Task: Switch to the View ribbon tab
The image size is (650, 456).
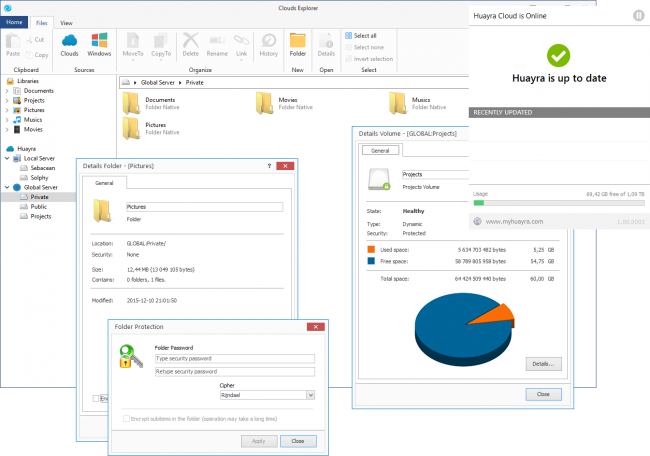Action: click(x=66, y=23)
